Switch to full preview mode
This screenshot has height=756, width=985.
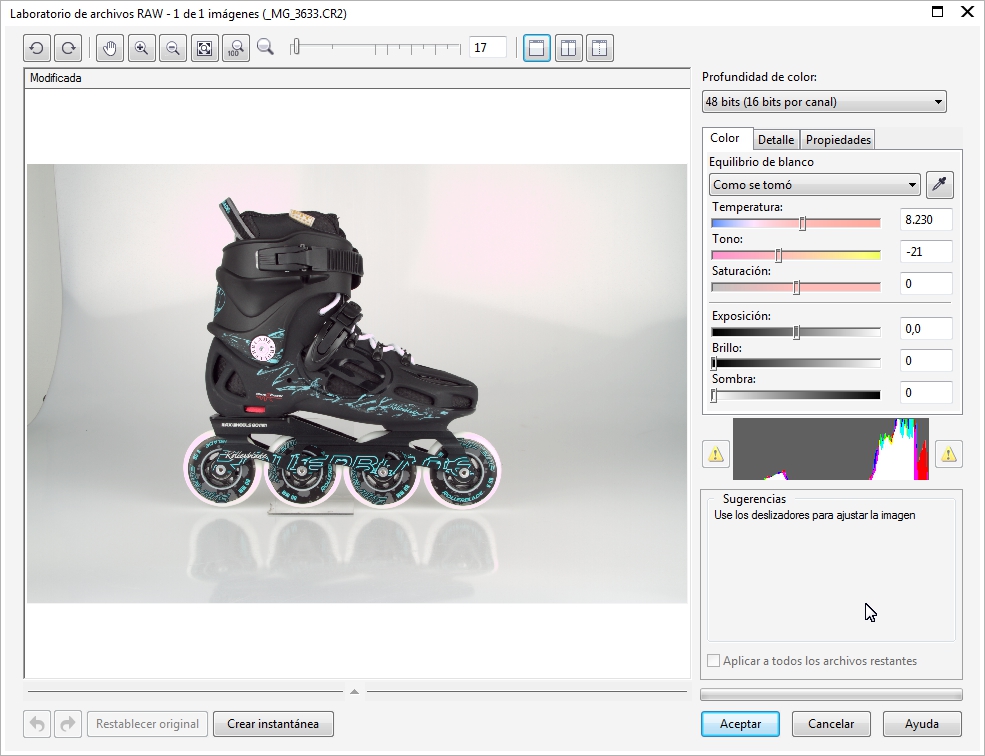pyautogui.click(x=537, y=48)
